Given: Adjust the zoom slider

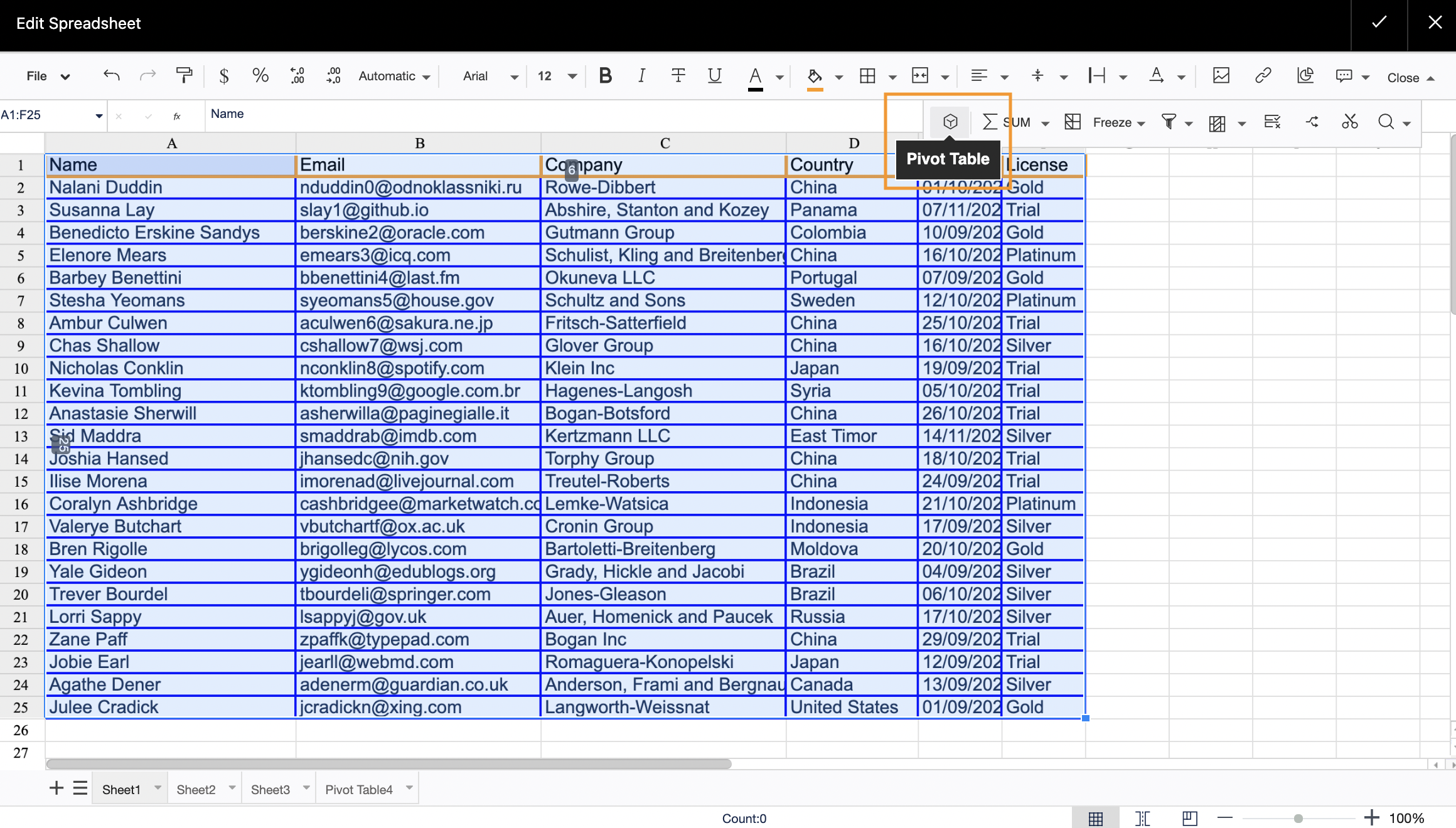Looking at the screenshot, I should (x=1297, y=818).
